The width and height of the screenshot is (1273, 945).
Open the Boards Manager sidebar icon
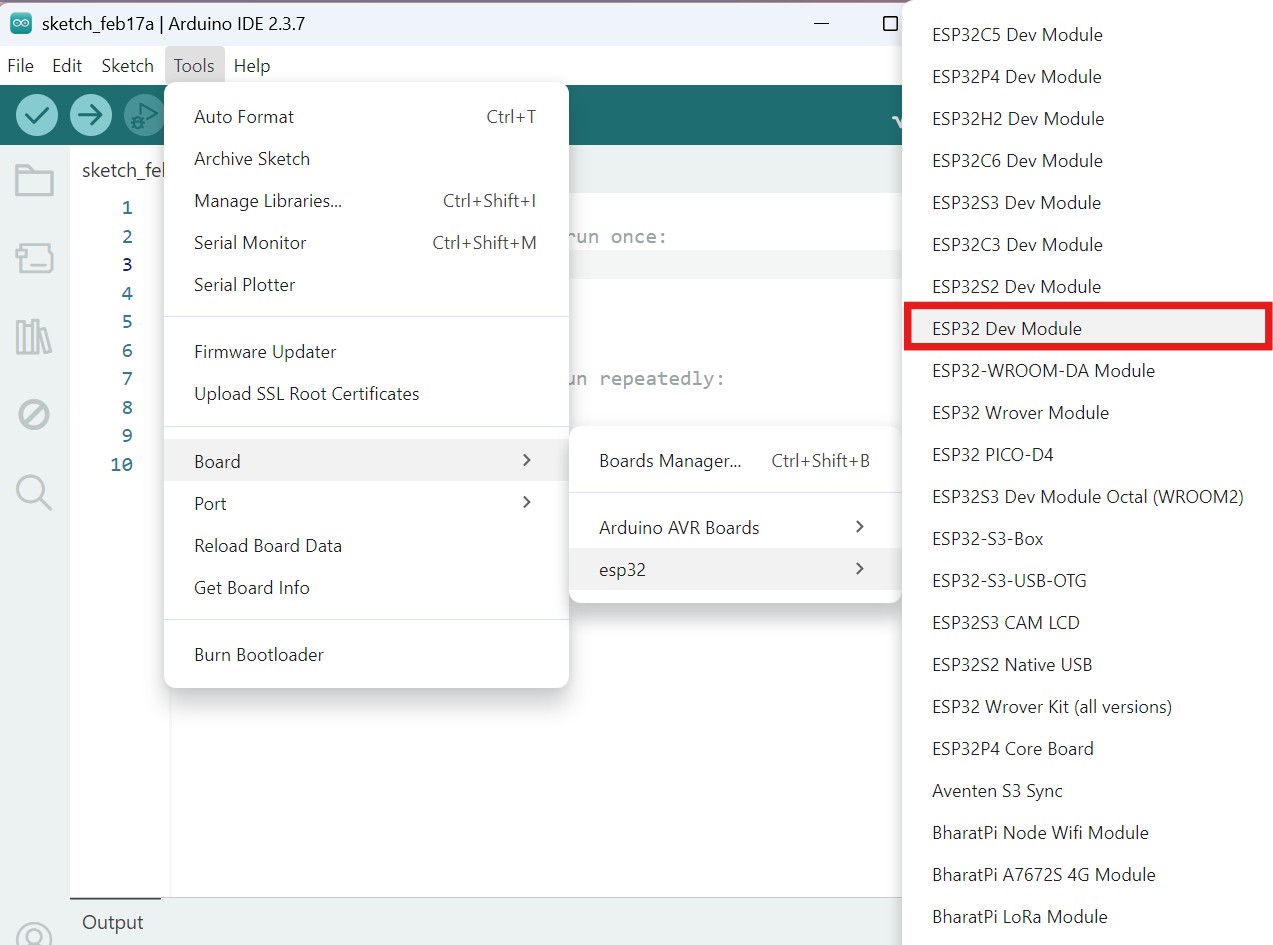pyautogui.click(x=34, y=258)
